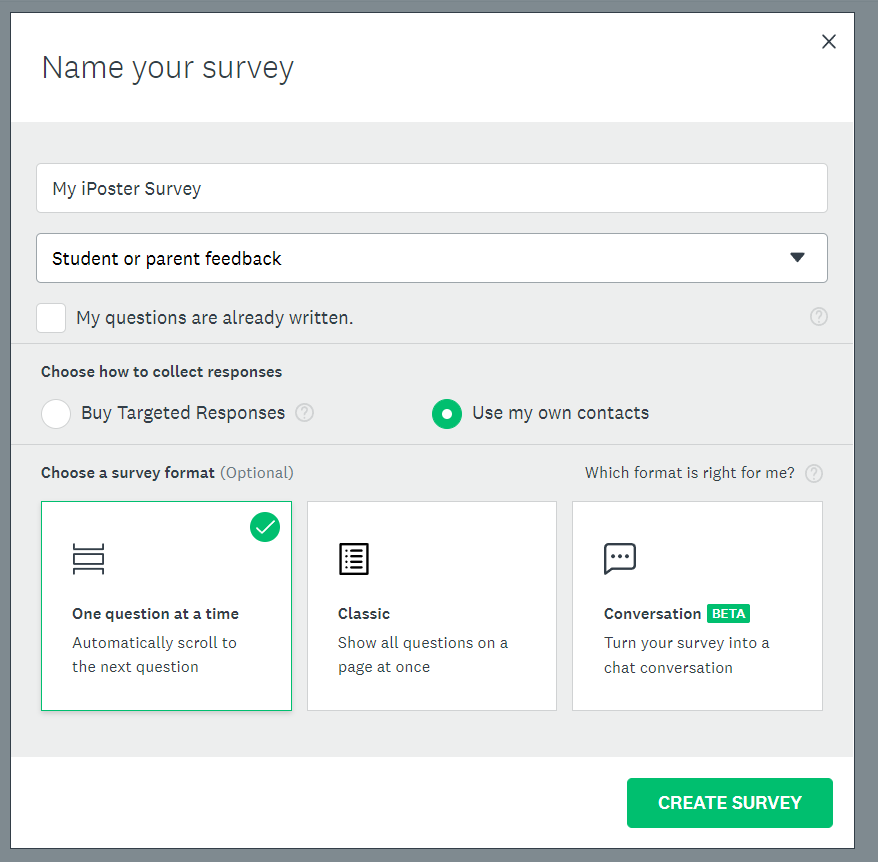The image size is (878, 862).
Task: Click the chat bubble Conversation icon
Action: (x=620, y=558)
